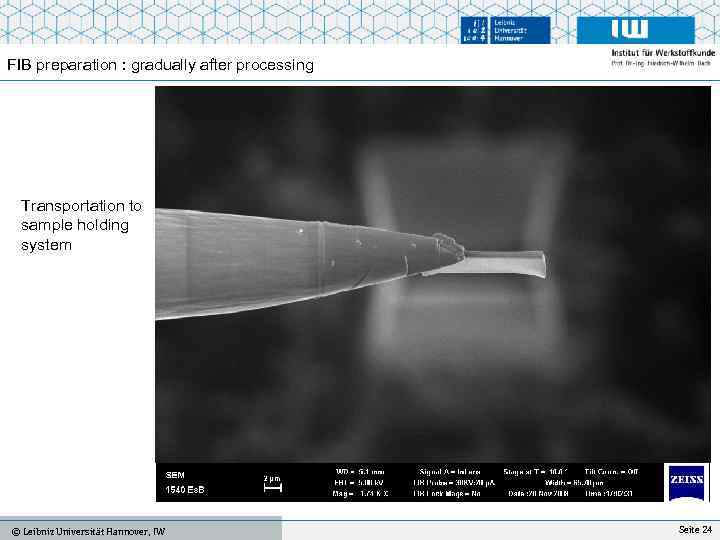This screenshot has height=540, width=720.
Task: Click the 'Width =' entry
Action: (574, 483)
